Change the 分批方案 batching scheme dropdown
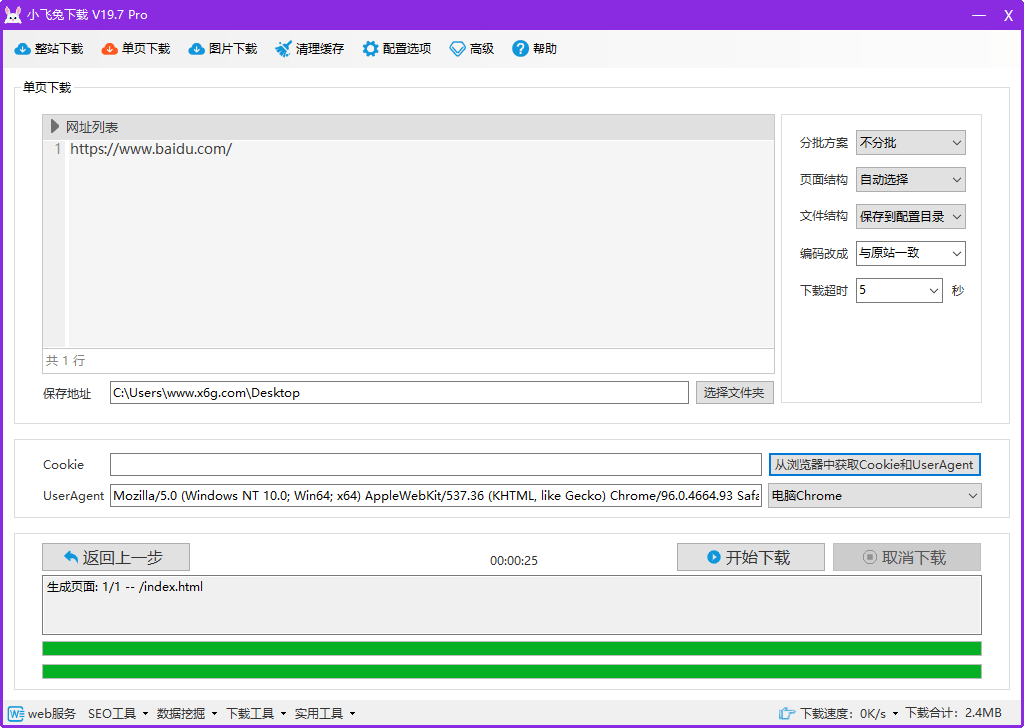Image resolution: width=1024 pixels, height=728 pixels. coord(910,142)
